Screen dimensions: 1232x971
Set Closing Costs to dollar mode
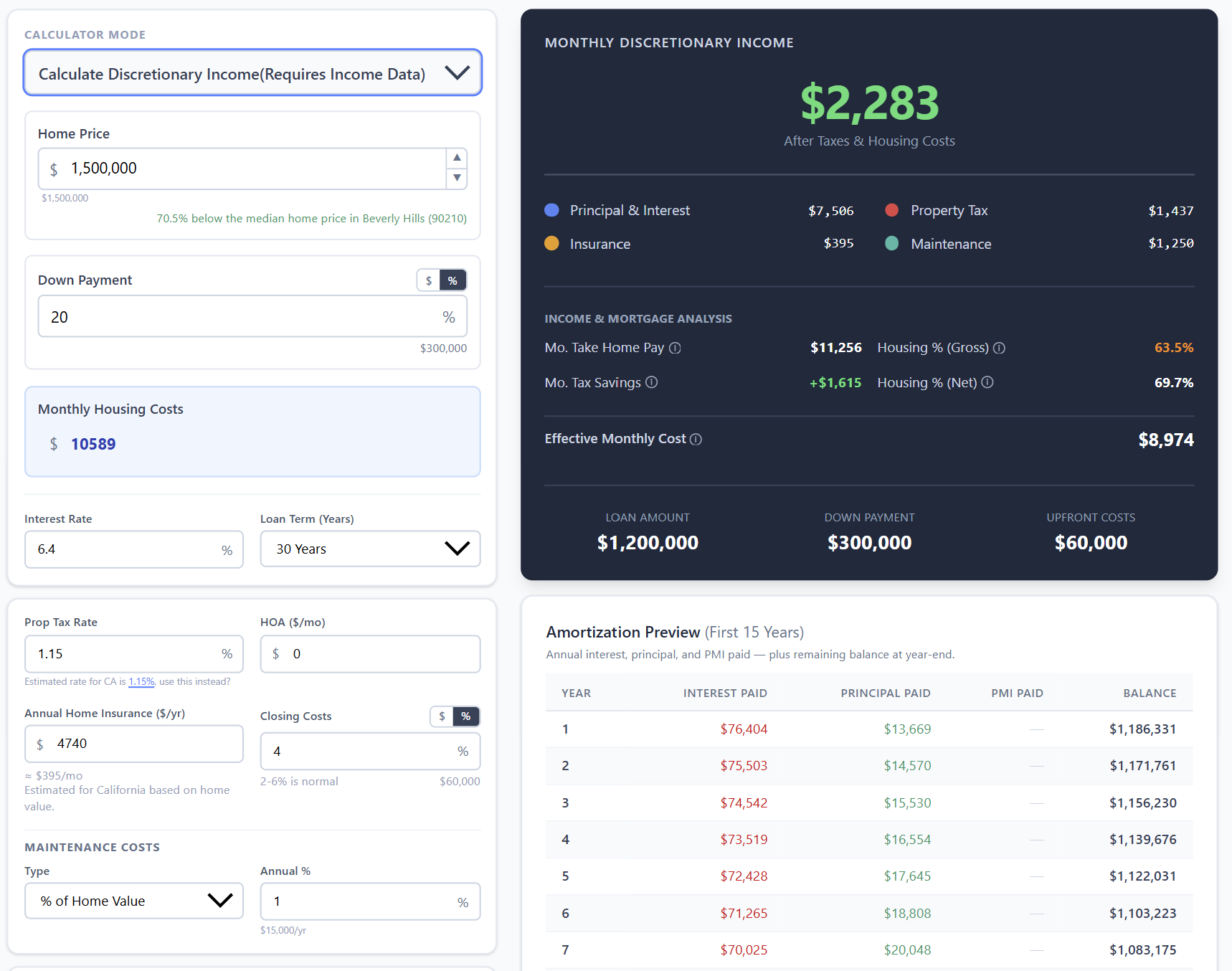point(442,716)
